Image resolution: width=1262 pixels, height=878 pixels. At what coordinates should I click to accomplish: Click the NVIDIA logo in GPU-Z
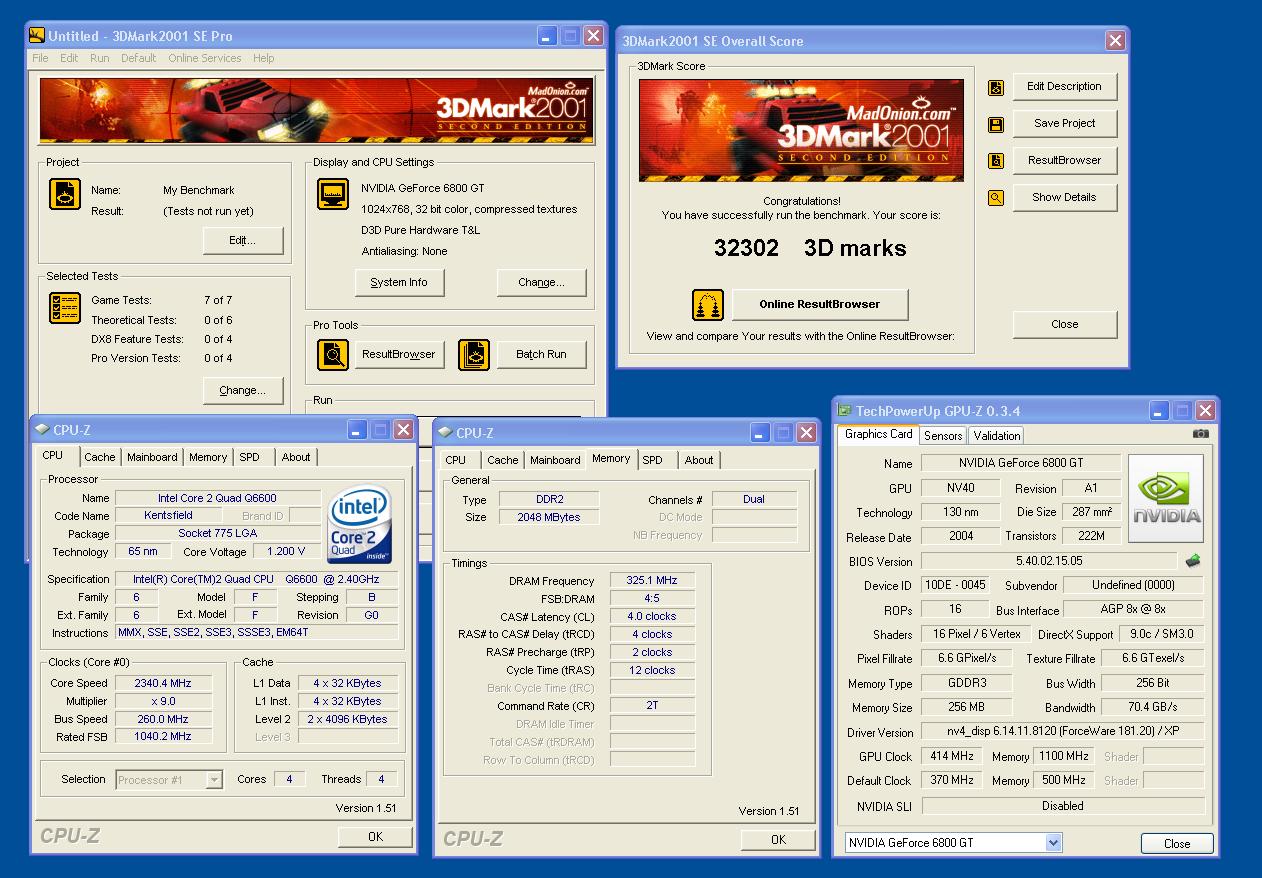click(1165, 498)
